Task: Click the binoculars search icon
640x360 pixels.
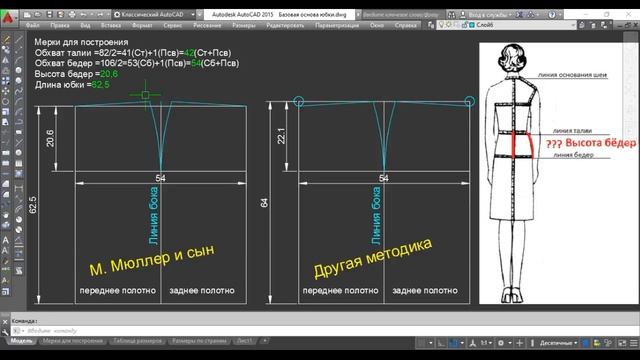Action: [451, 15]
